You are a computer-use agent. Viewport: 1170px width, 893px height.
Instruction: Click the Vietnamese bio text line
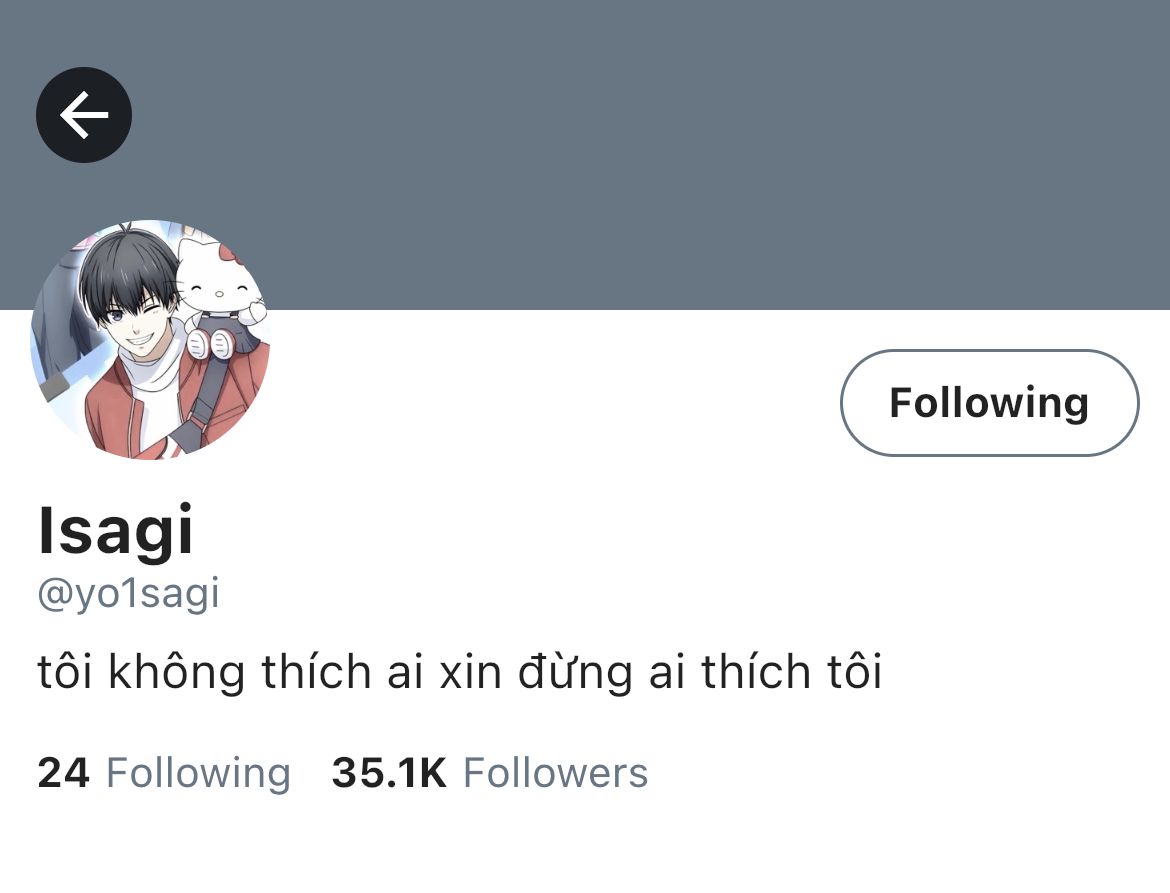460,671
